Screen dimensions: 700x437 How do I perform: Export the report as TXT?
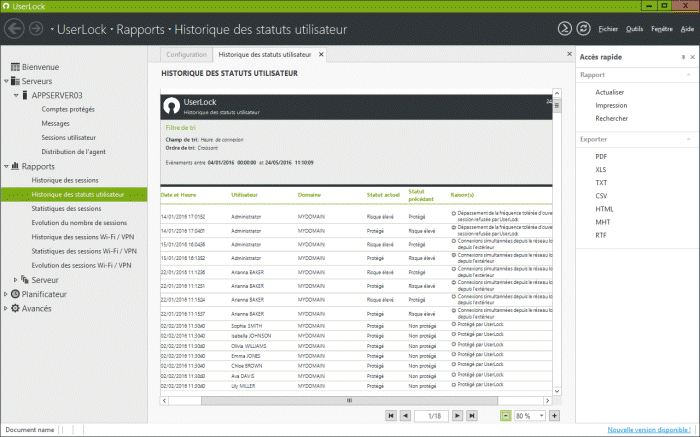pyautogui.click(x=601, y=183)
